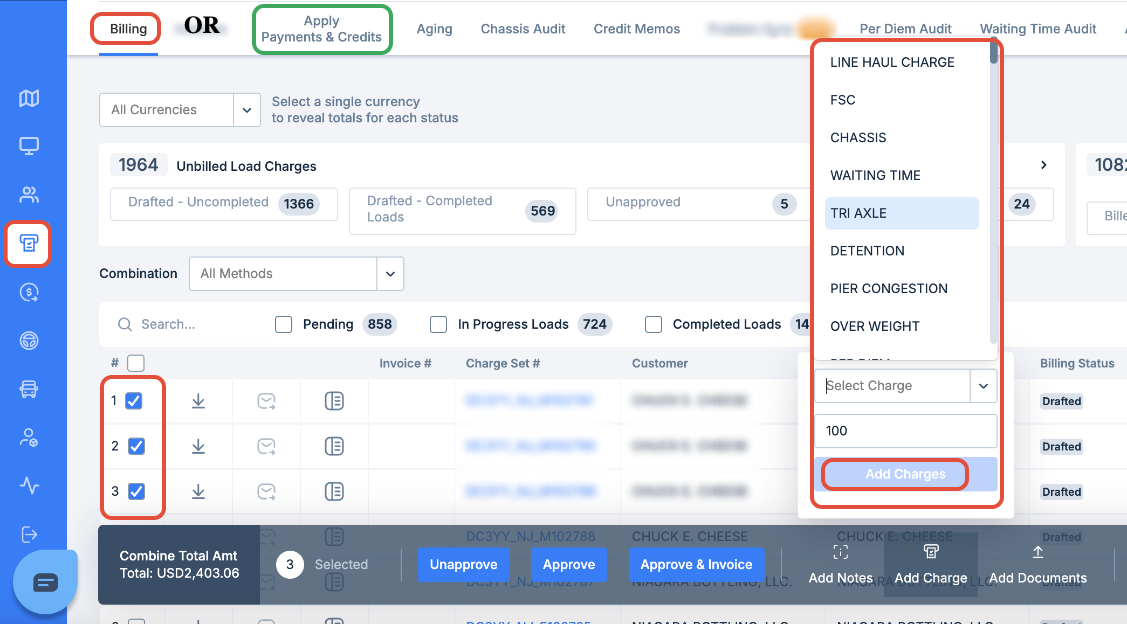Click the logout arrow sidebar icon

[29, 534]
